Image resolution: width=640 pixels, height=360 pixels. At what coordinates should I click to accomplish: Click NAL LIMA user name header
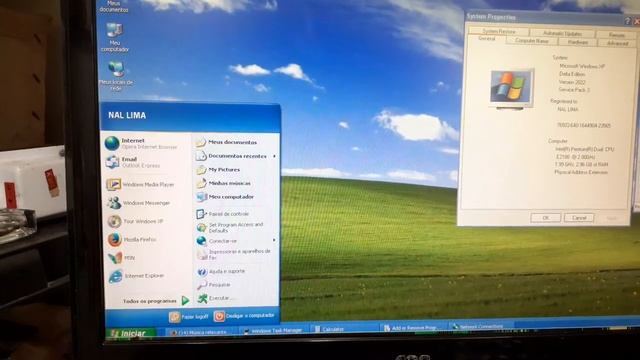(x=127, y=116)
